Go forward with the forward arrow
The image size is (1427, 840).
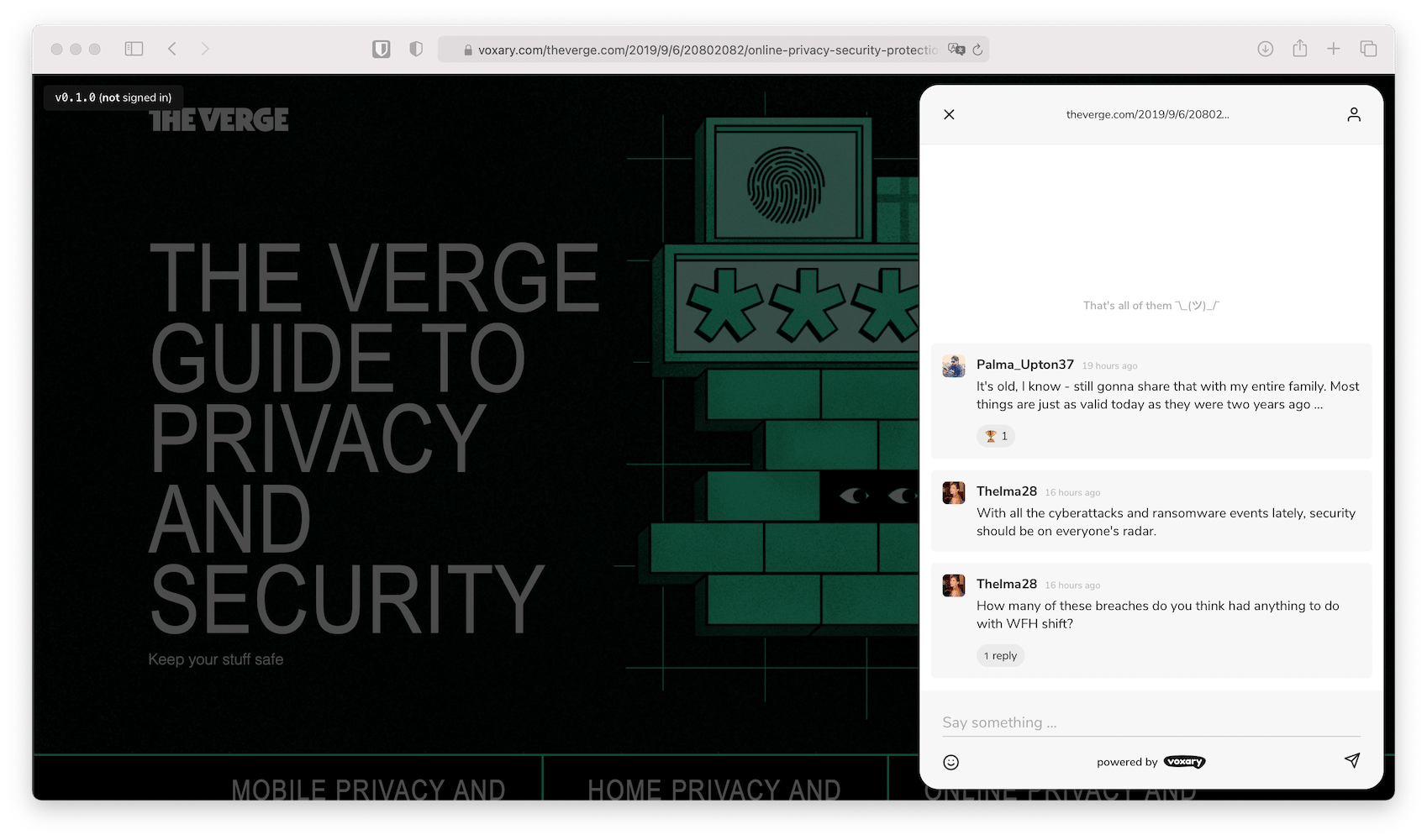[x=205, y=49]
